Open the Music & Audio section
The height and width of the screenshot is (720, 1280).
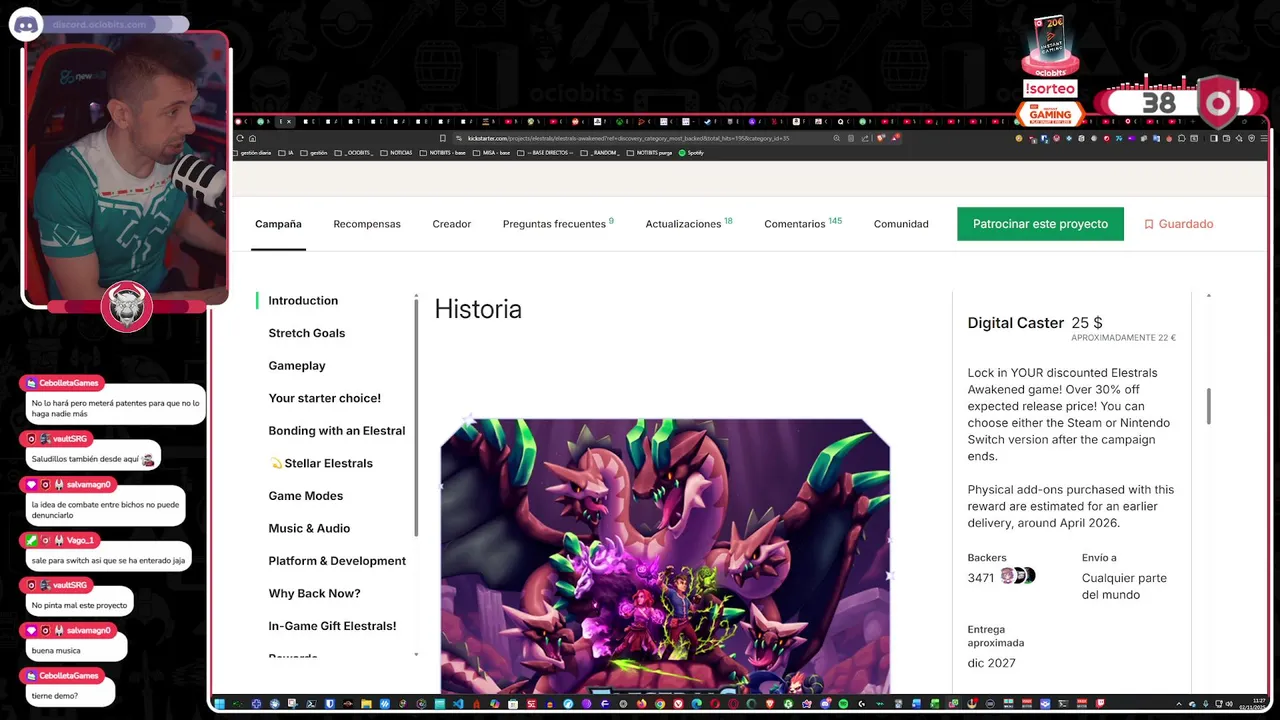tap(309, 528)
